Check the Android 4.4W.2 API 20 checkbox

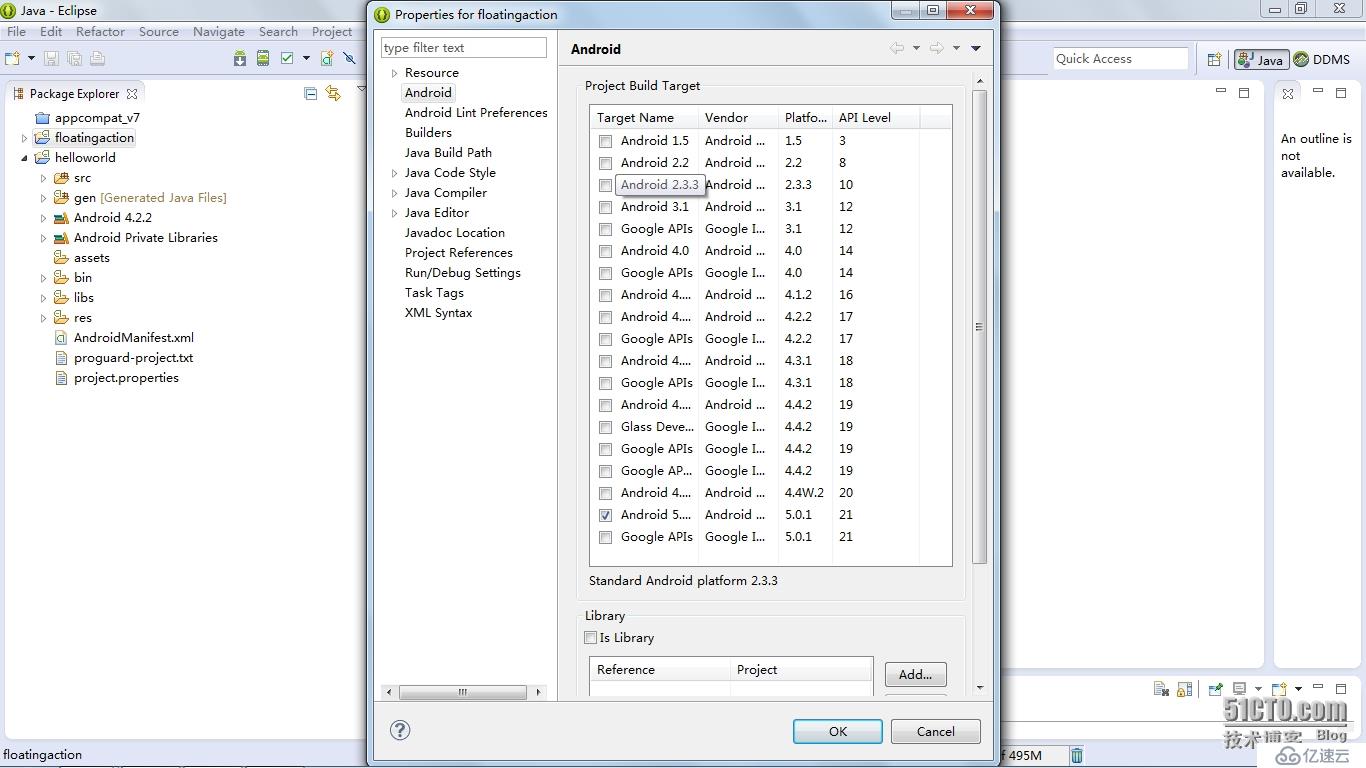coord(605,493)
